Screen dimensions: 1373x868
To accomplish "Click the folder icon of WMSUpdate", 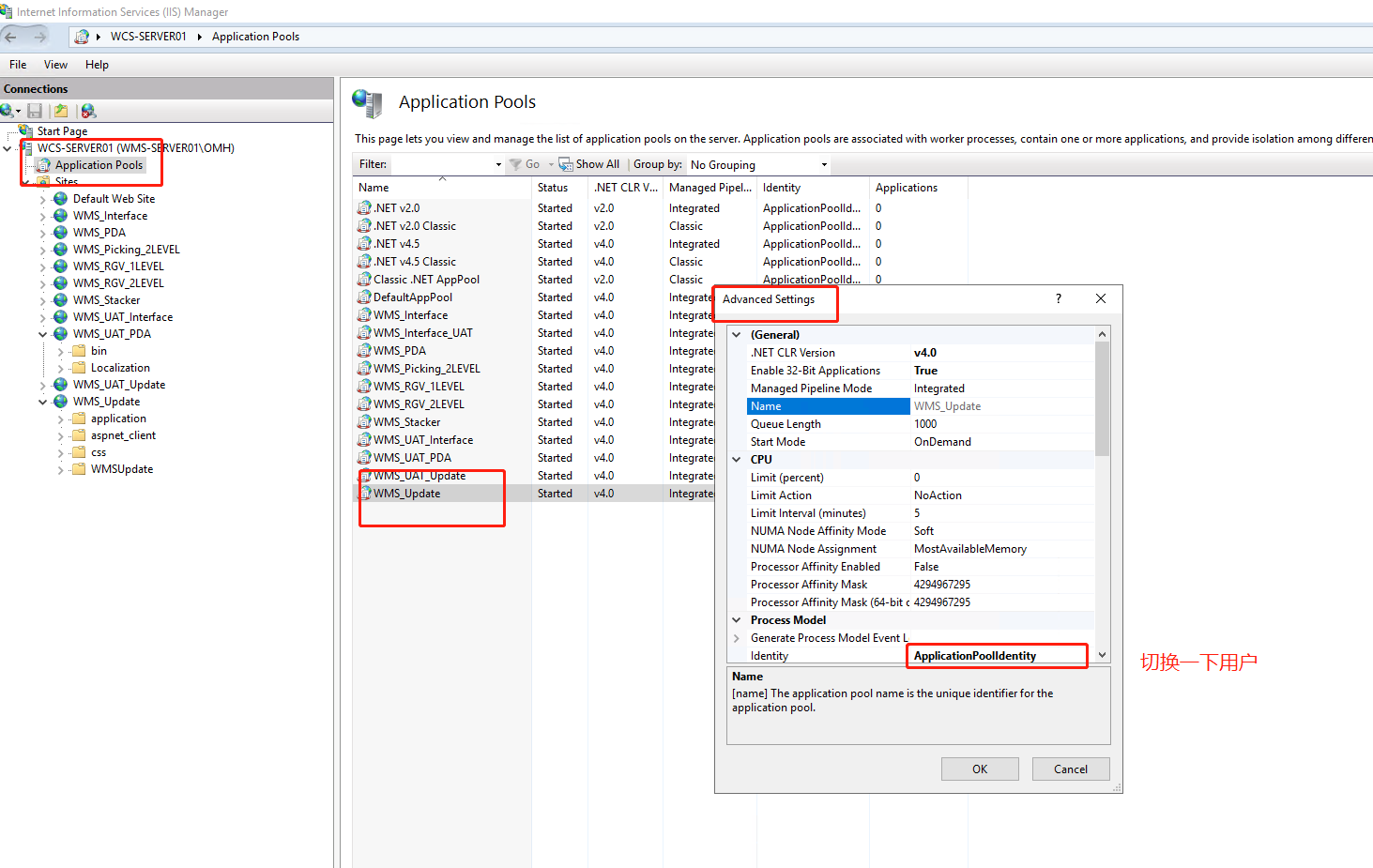I will click(x=80, y=469).
